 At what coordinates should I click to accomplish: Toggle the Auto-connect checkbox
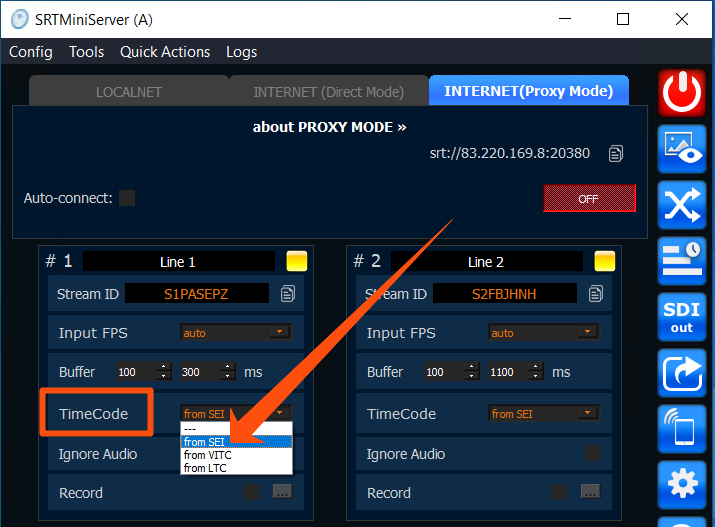click(127, 198)
